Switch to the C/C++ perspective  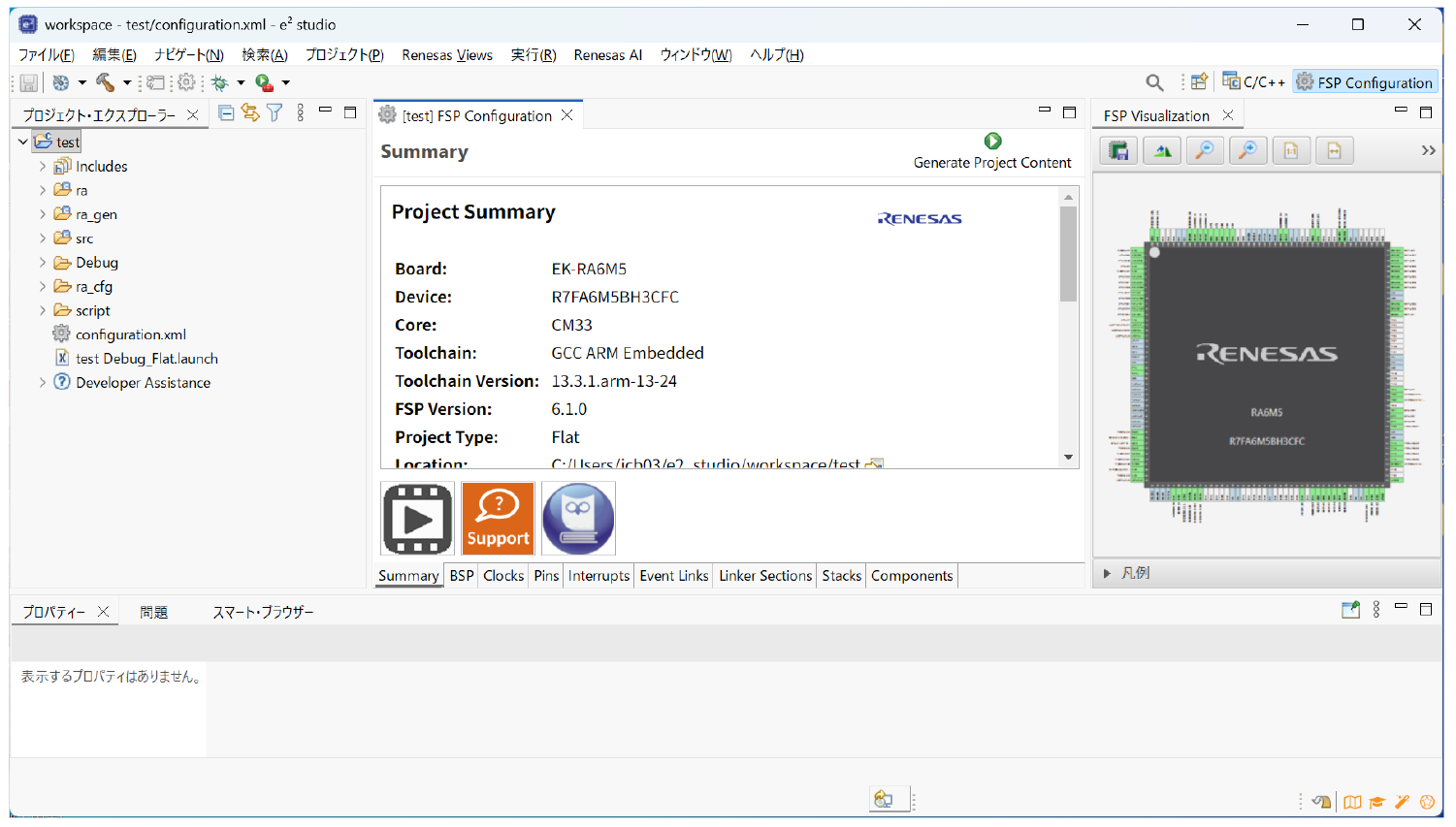1253,82
